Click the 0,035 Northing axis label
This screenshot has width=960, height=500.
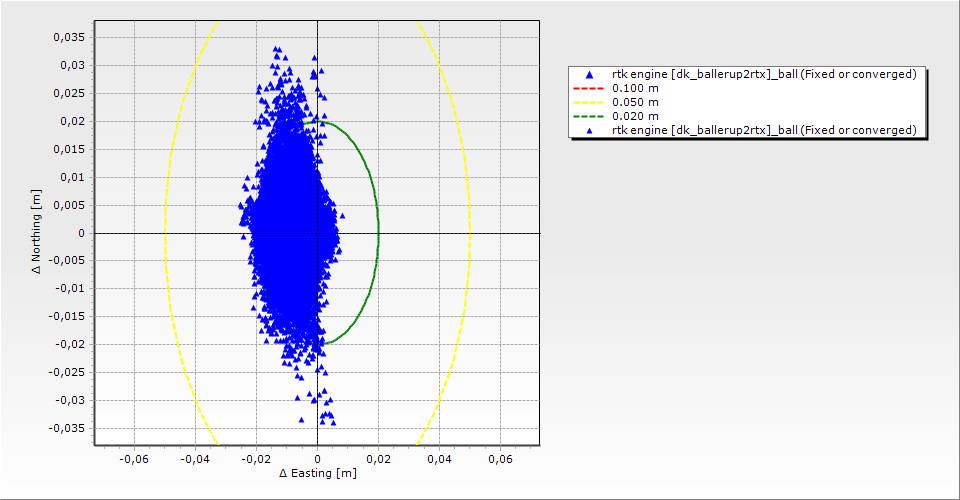69,37
